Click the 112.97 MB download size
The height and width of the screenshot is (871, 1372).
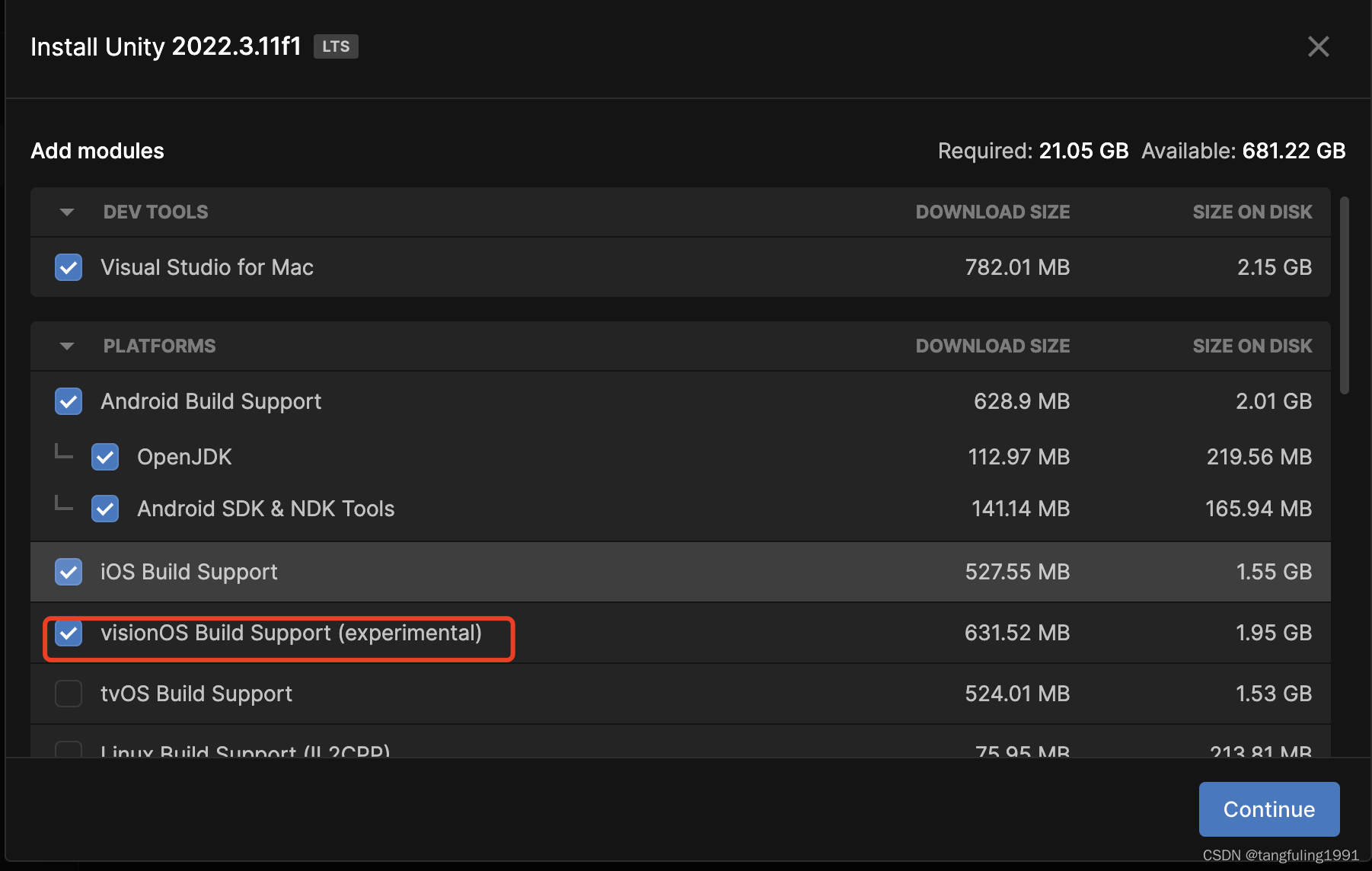click(x=1019, y=457)
